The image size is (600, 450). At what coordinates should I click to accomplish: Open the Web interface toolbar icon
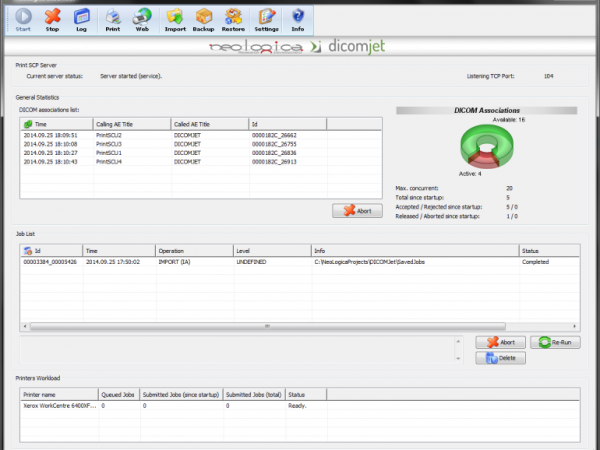[143, 19]
